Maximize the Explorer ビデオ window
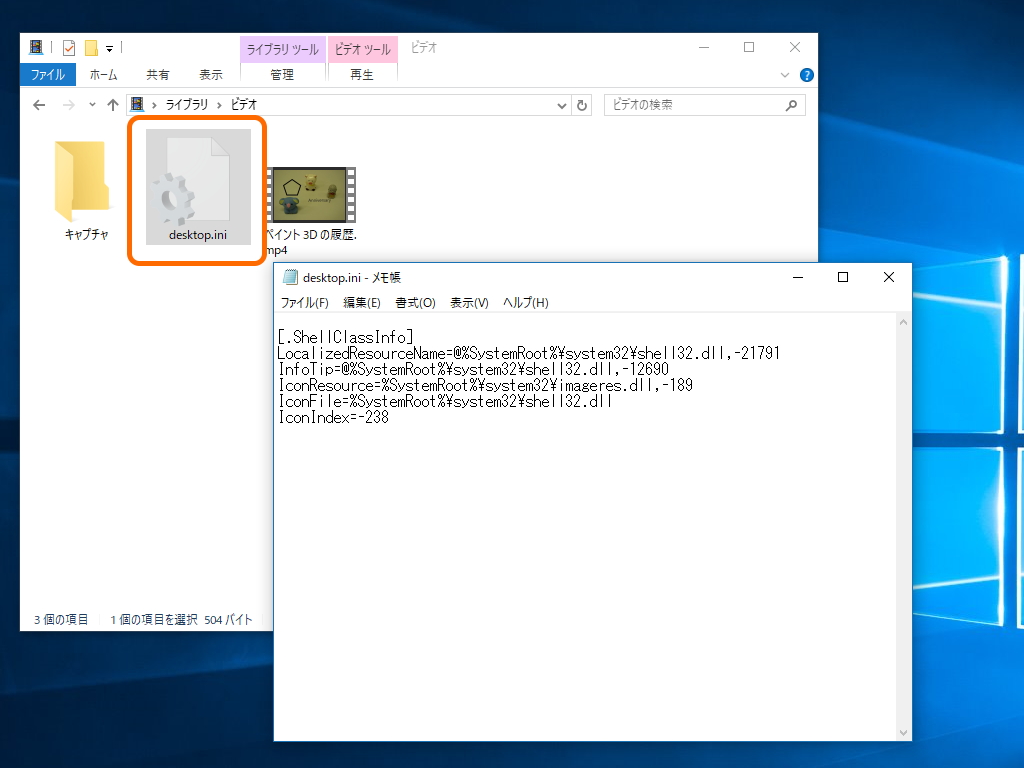1024x768 pixels. point(749,48)
